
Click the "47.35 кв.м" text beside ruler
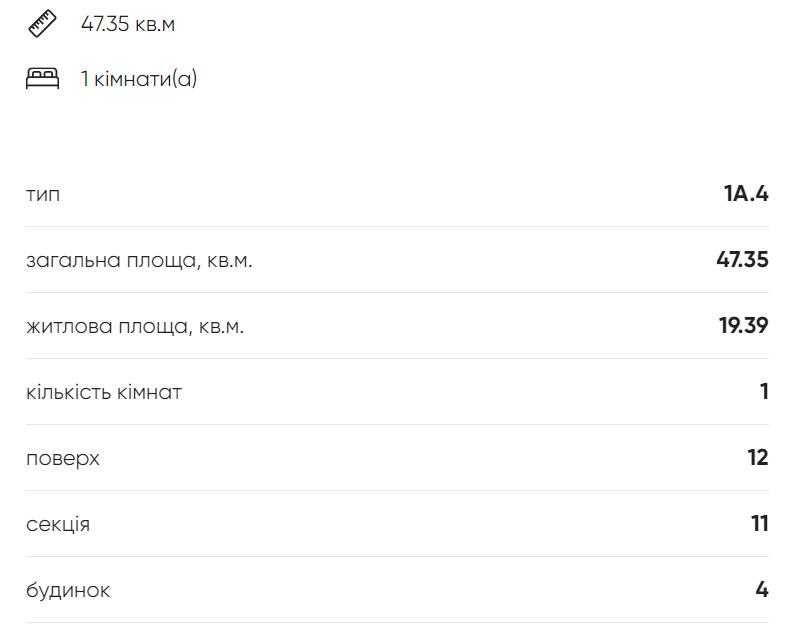128,24
